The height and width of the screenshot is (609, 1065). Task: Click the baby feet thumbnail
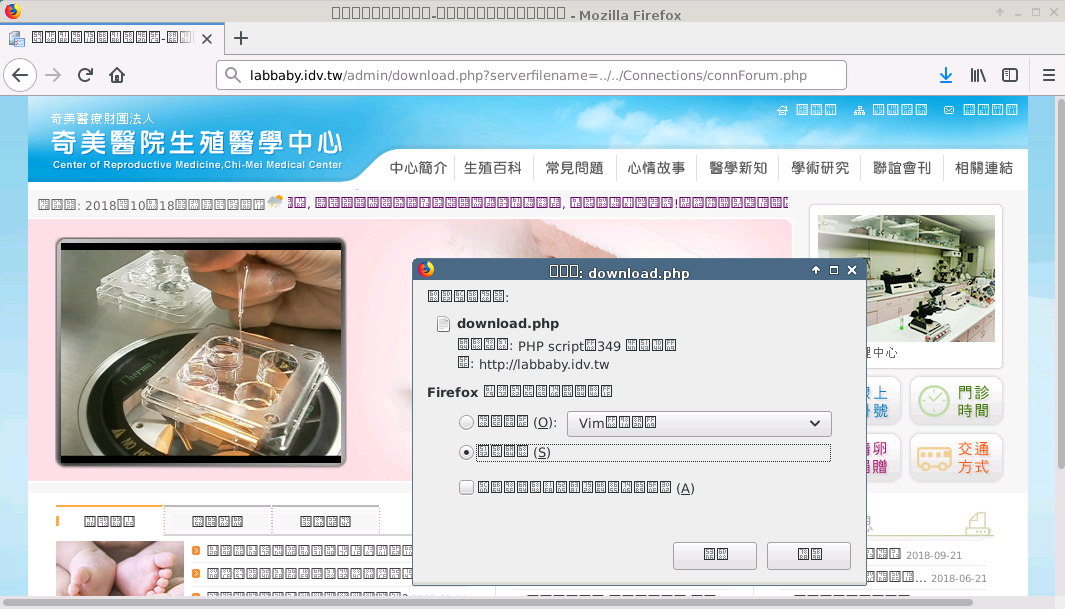tap(120, 568)
